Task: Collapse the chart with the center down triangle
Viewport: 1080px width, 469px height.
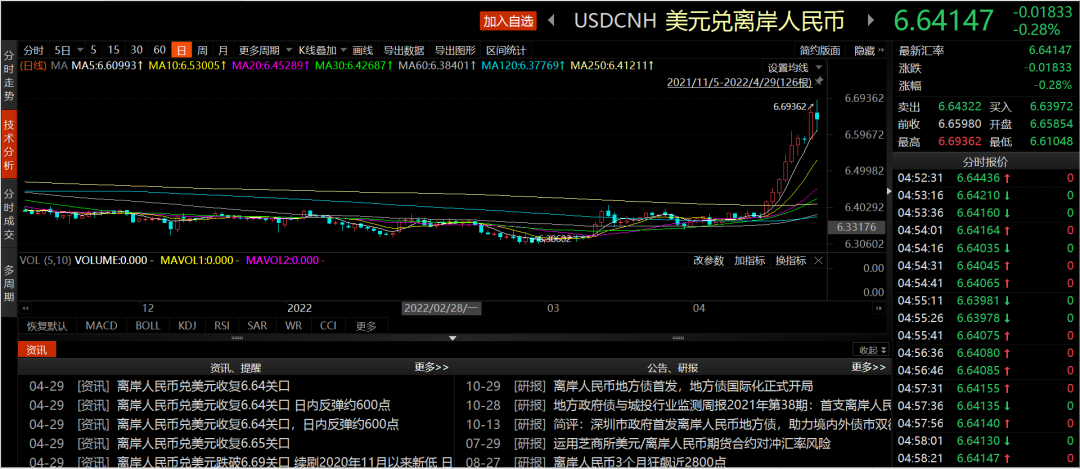Action: coord(453,338)
